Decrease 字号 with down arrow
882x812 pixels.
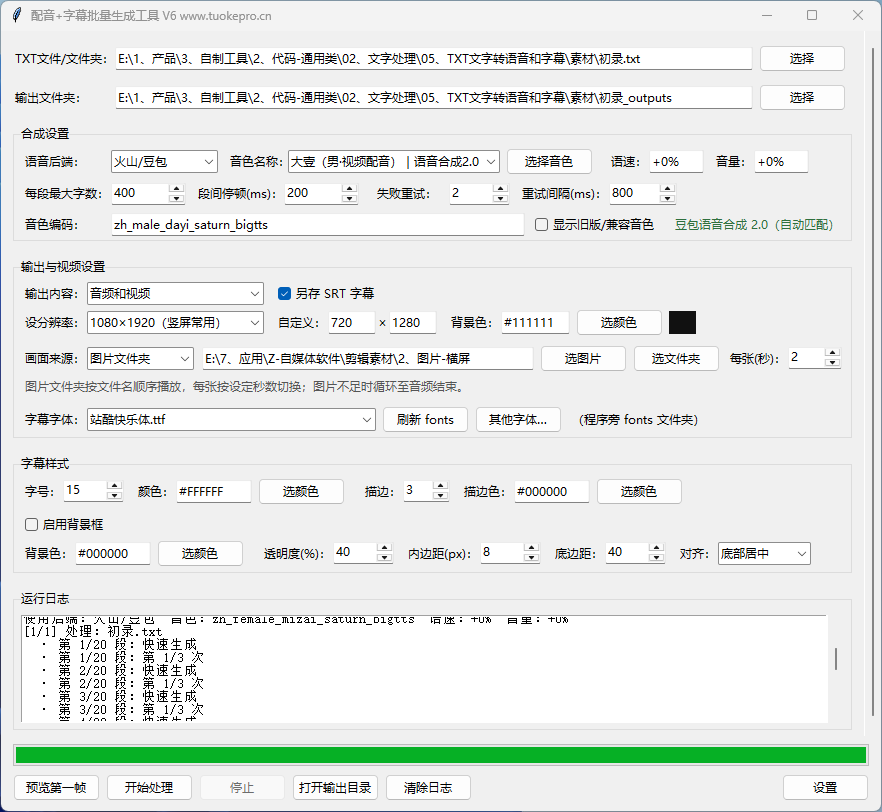tap(115, 495)
